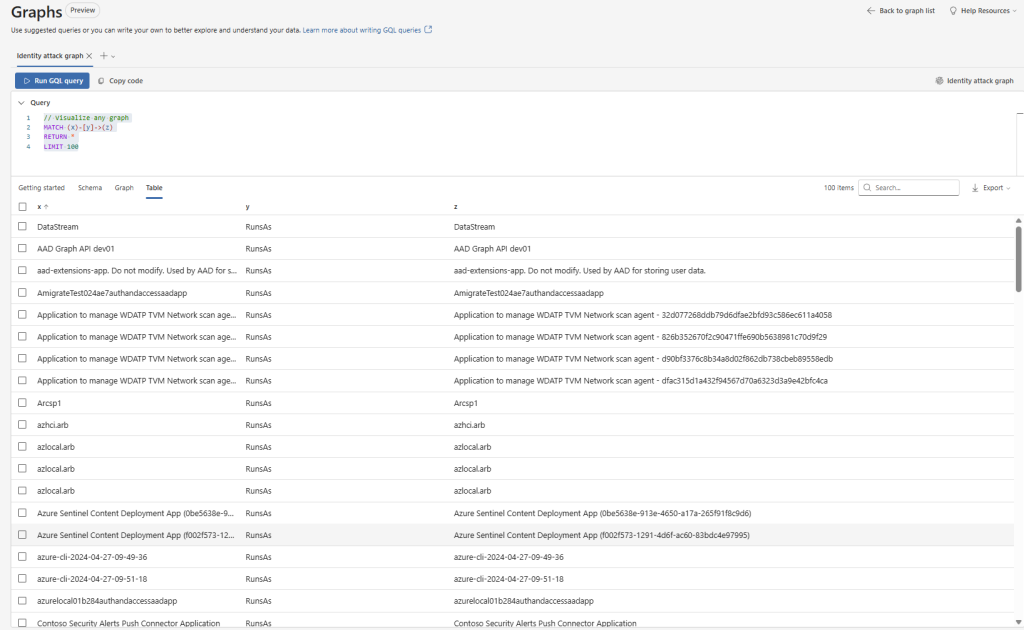Check the DataStream row checkbox

point(22,227)
